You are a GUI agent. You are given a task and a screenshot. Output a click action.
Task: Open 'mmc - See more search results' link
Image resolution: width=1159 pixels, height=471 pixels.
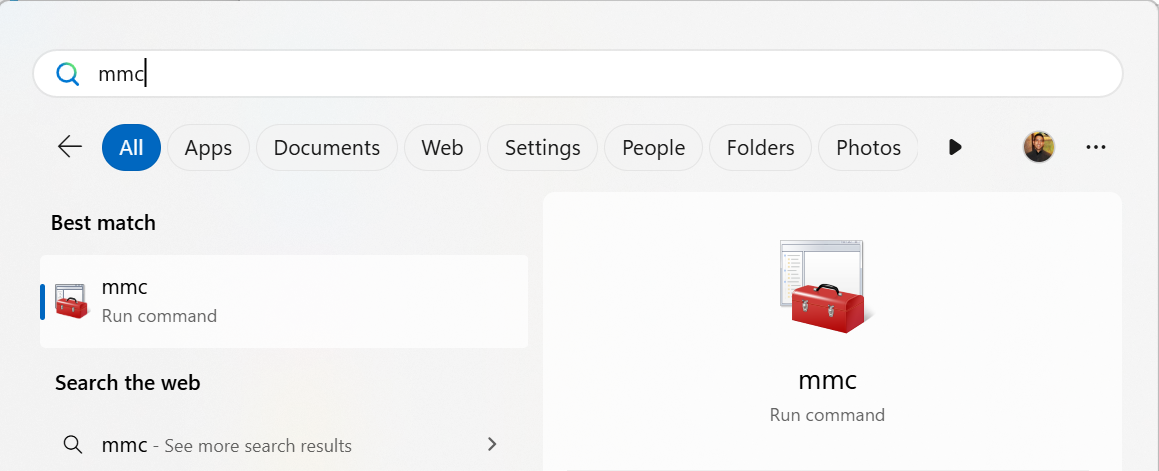point(226,445)
